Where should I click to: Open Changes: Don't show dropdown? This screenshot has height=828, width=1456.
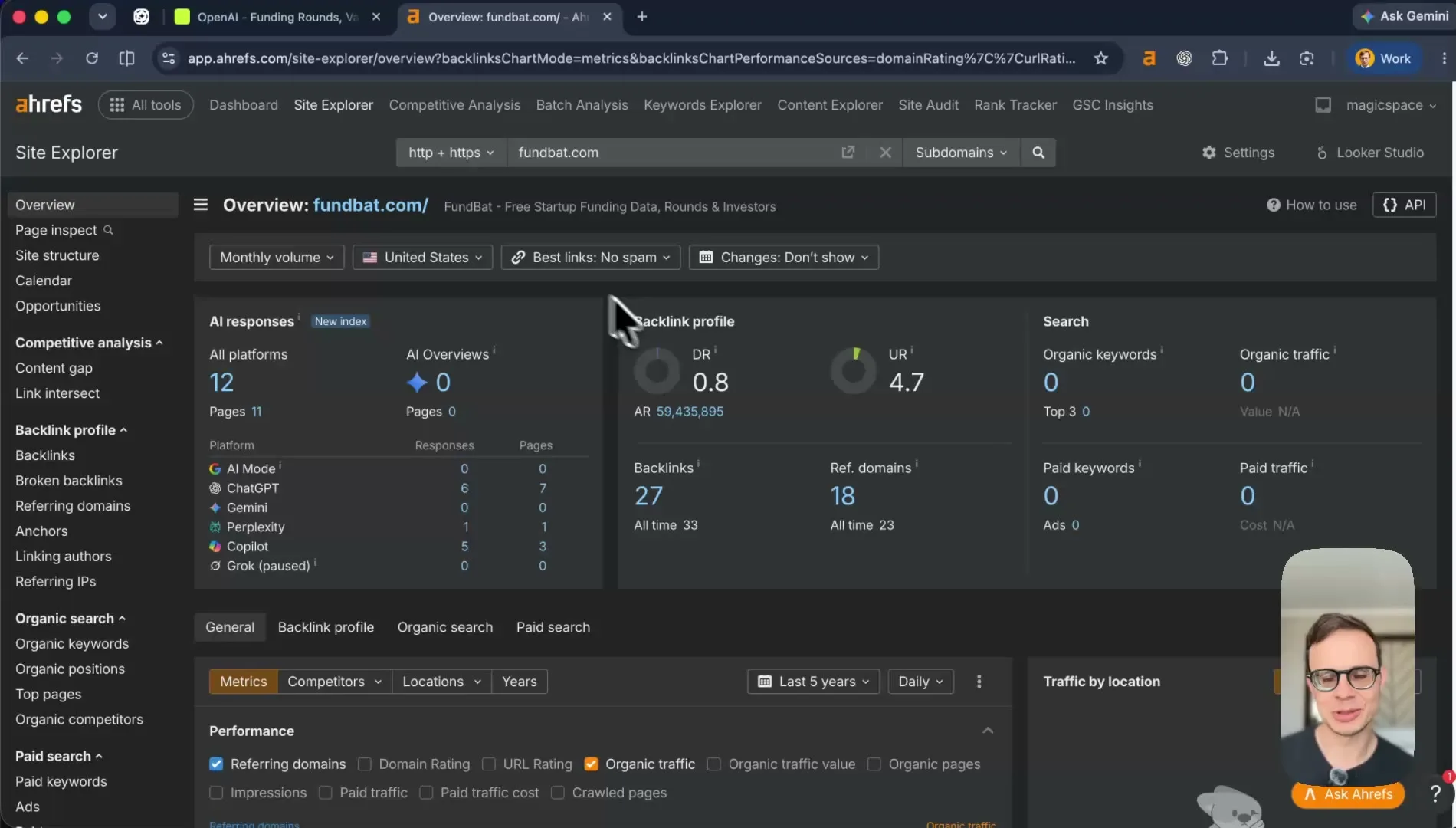pos(784,258)
